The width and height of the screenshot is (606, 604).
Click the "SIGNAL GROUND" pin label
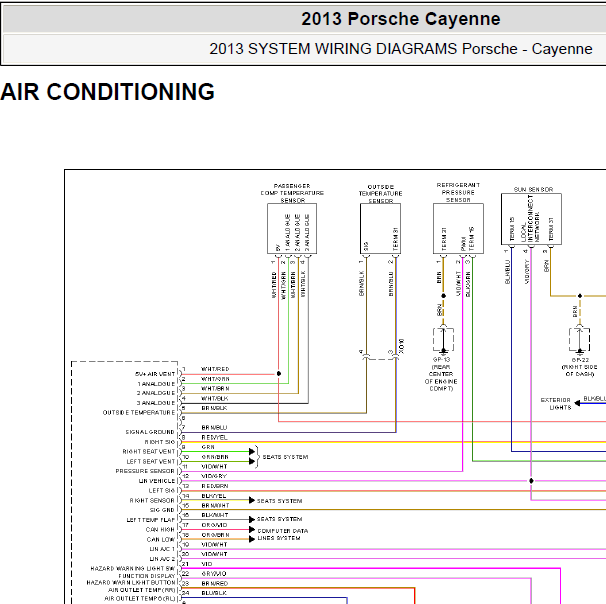coord(150,432)
